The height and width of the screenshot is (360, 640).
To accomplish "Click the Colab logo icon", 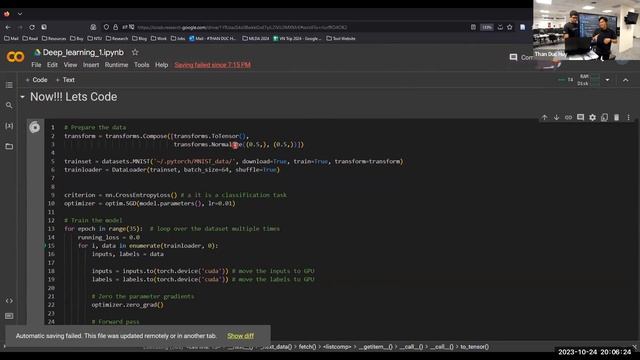I will [x=15, y=57].
